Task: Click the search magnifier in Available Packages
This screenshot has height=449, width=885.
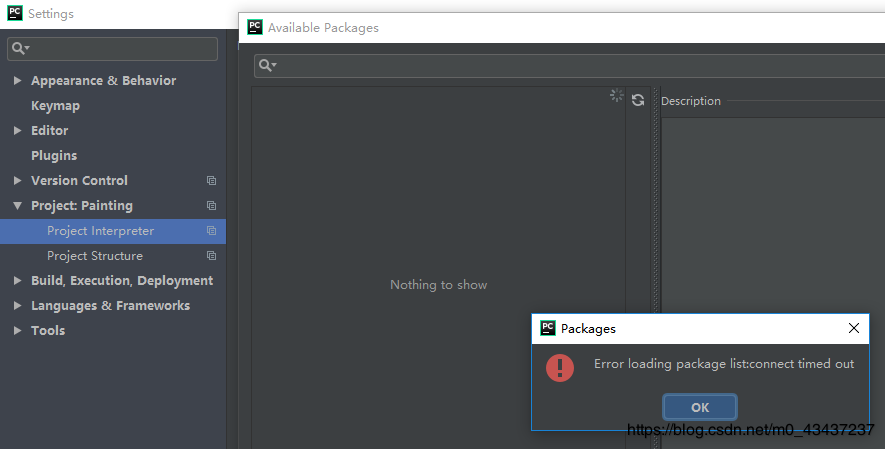Action: click(x=267, y=65)
